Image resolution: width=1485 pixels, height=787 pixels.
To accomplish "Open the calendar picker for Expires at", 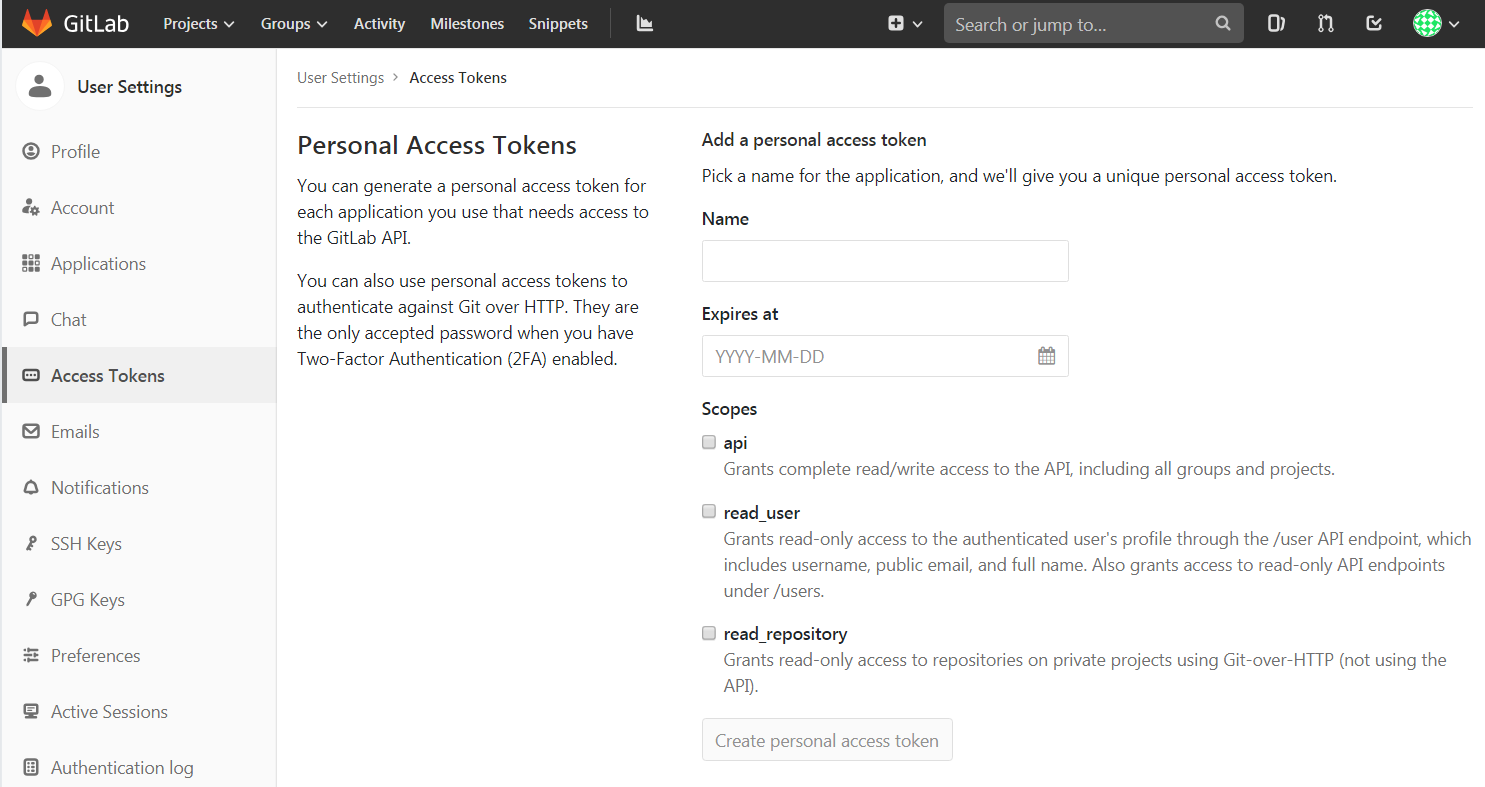I will (1046, 355).
